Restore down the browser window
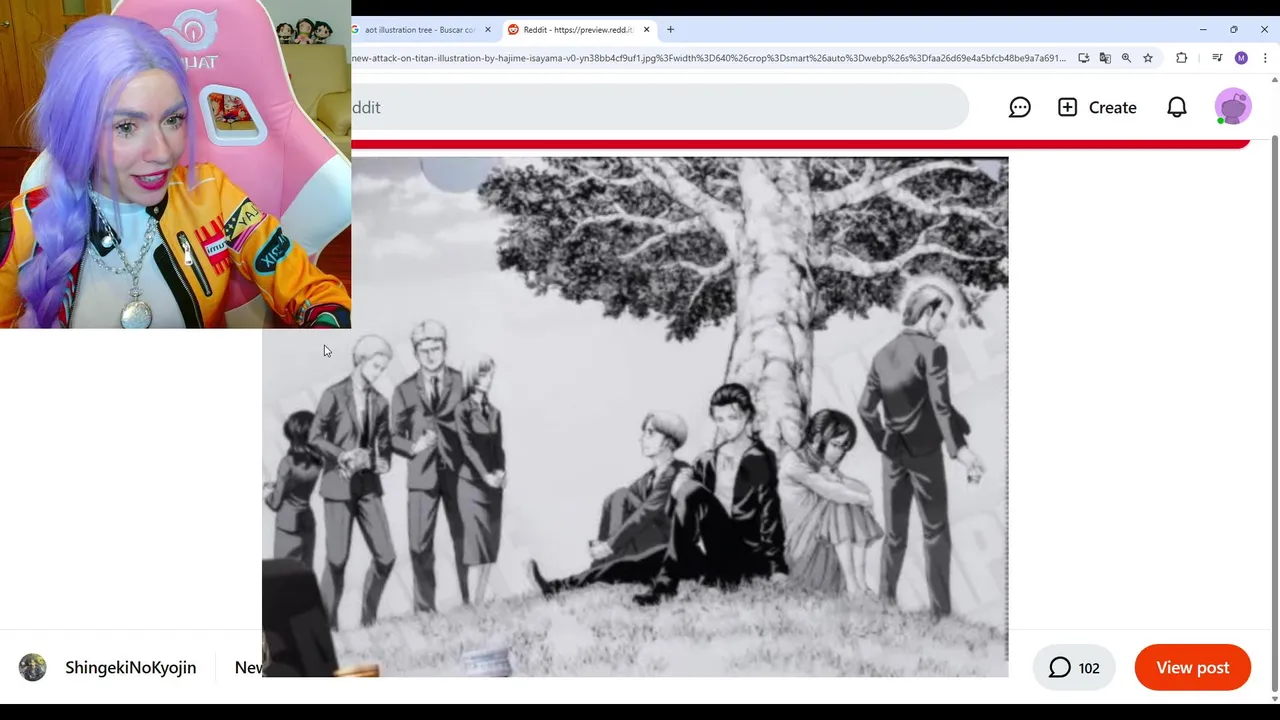The image size is (1280, 720). [x=1234, y=30]
